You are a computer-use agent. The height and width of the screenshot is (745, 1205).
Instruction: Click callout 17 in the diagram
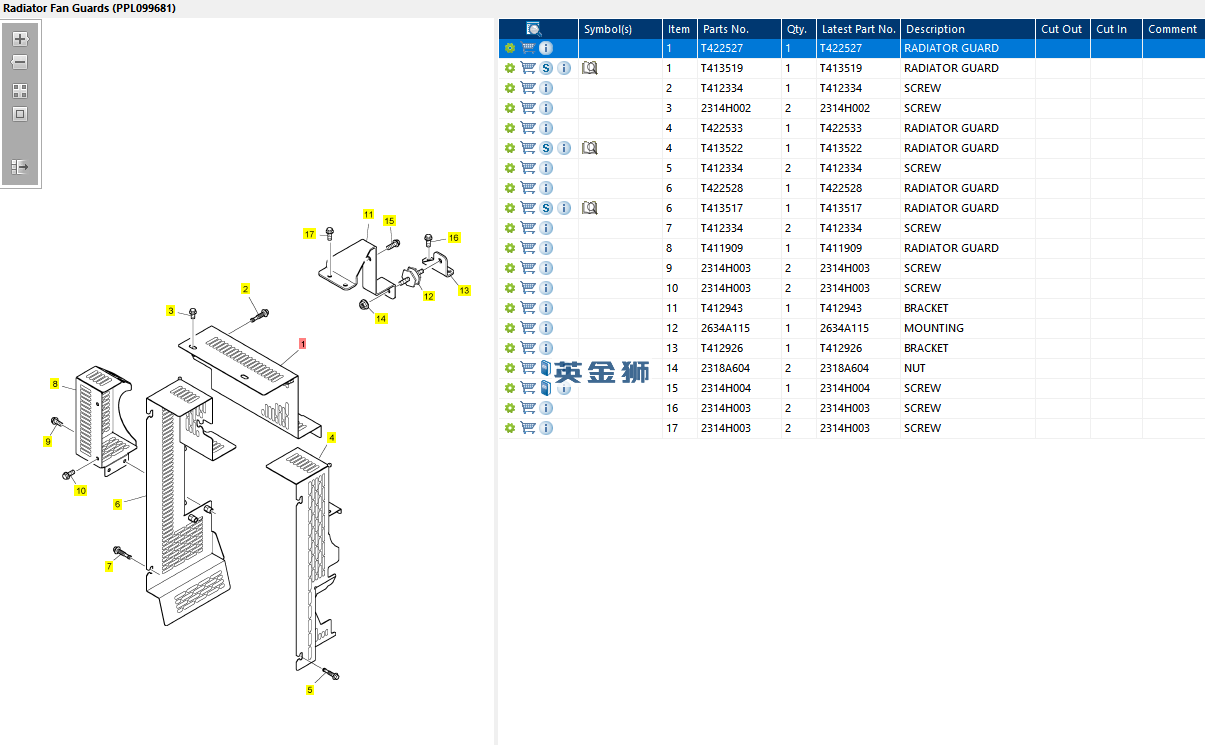click(x=310, y=234)
